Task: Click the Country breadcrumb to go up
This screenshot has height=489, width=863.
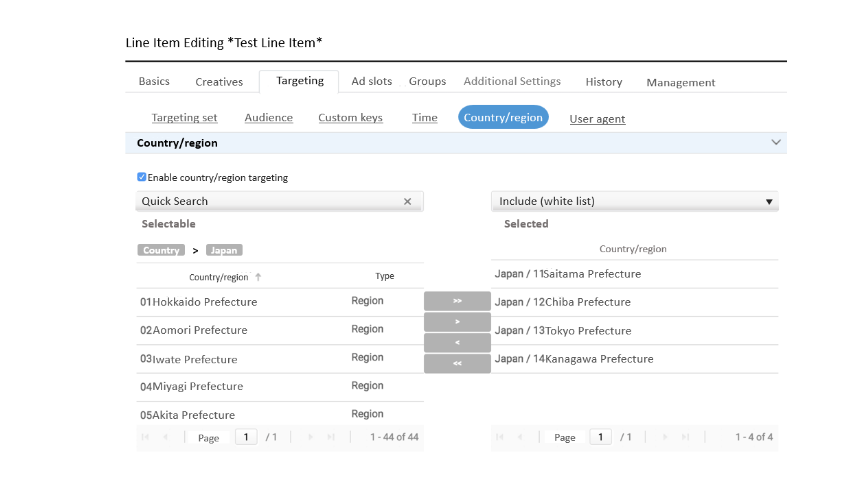Action: [x=161, y=250]
